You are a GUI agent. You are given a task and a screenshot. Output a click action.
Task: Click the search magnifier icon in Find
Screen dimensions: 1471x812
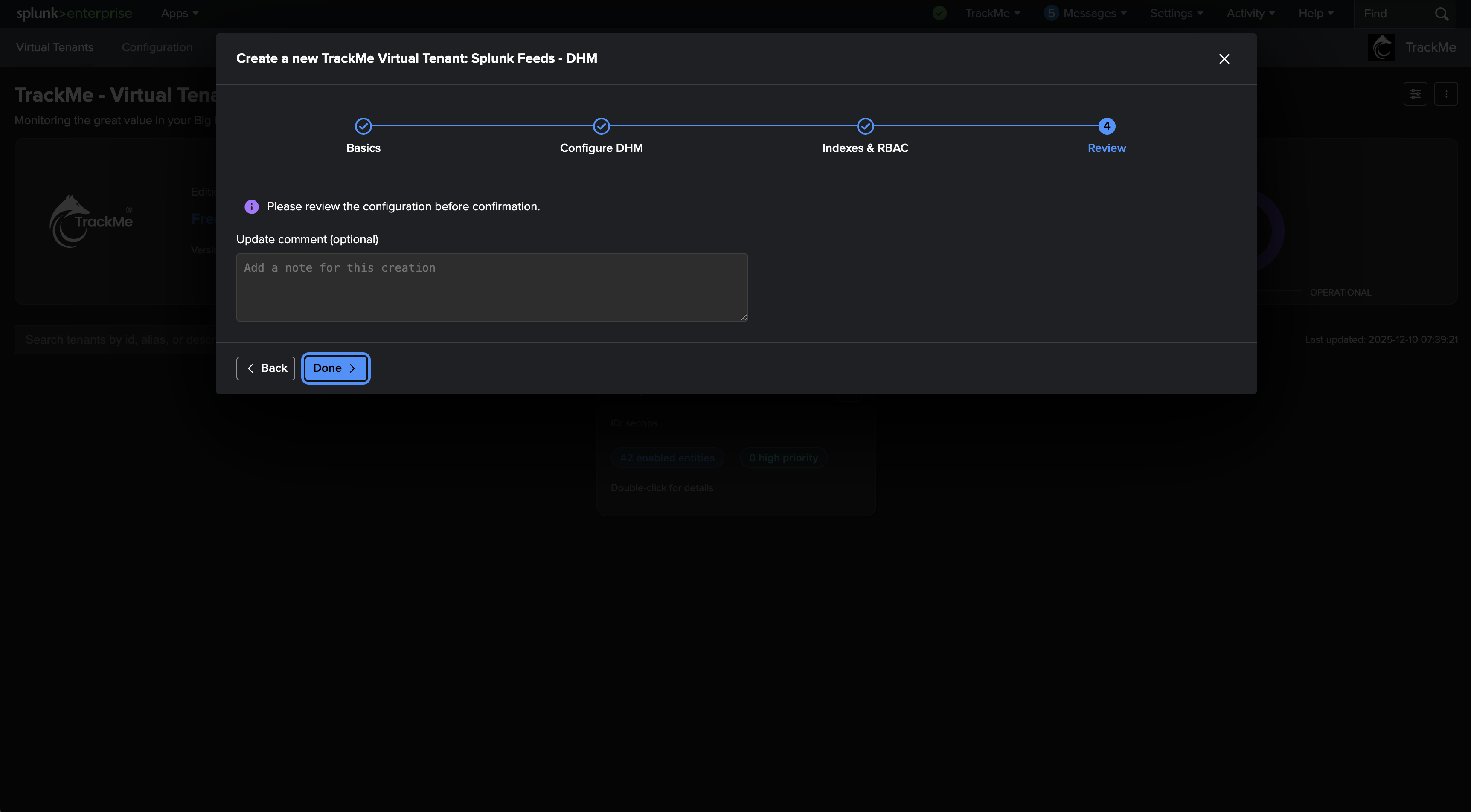click(x=1441, y=14)
